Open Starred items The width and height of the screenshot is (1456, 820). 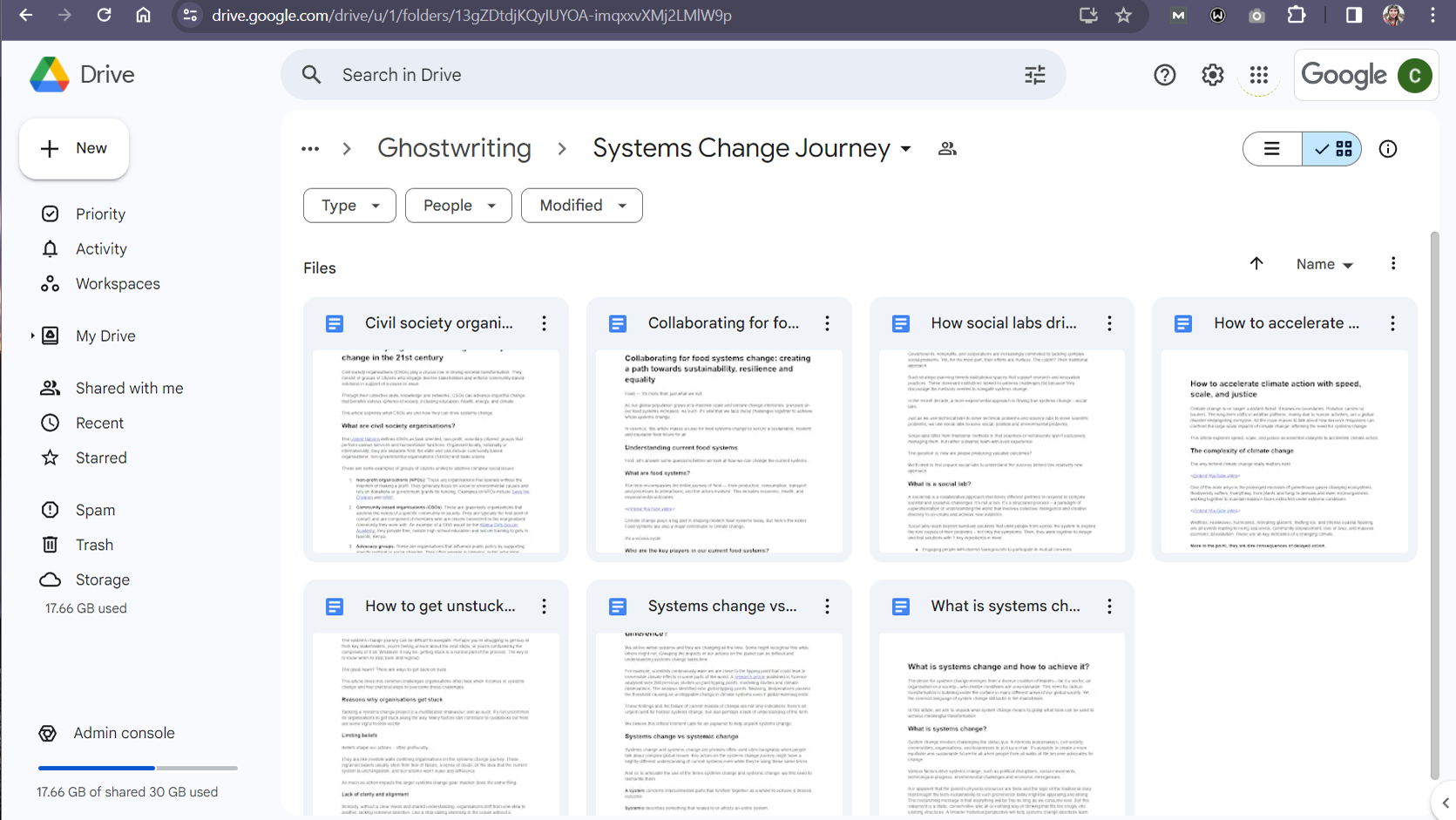tap(101, 458)
